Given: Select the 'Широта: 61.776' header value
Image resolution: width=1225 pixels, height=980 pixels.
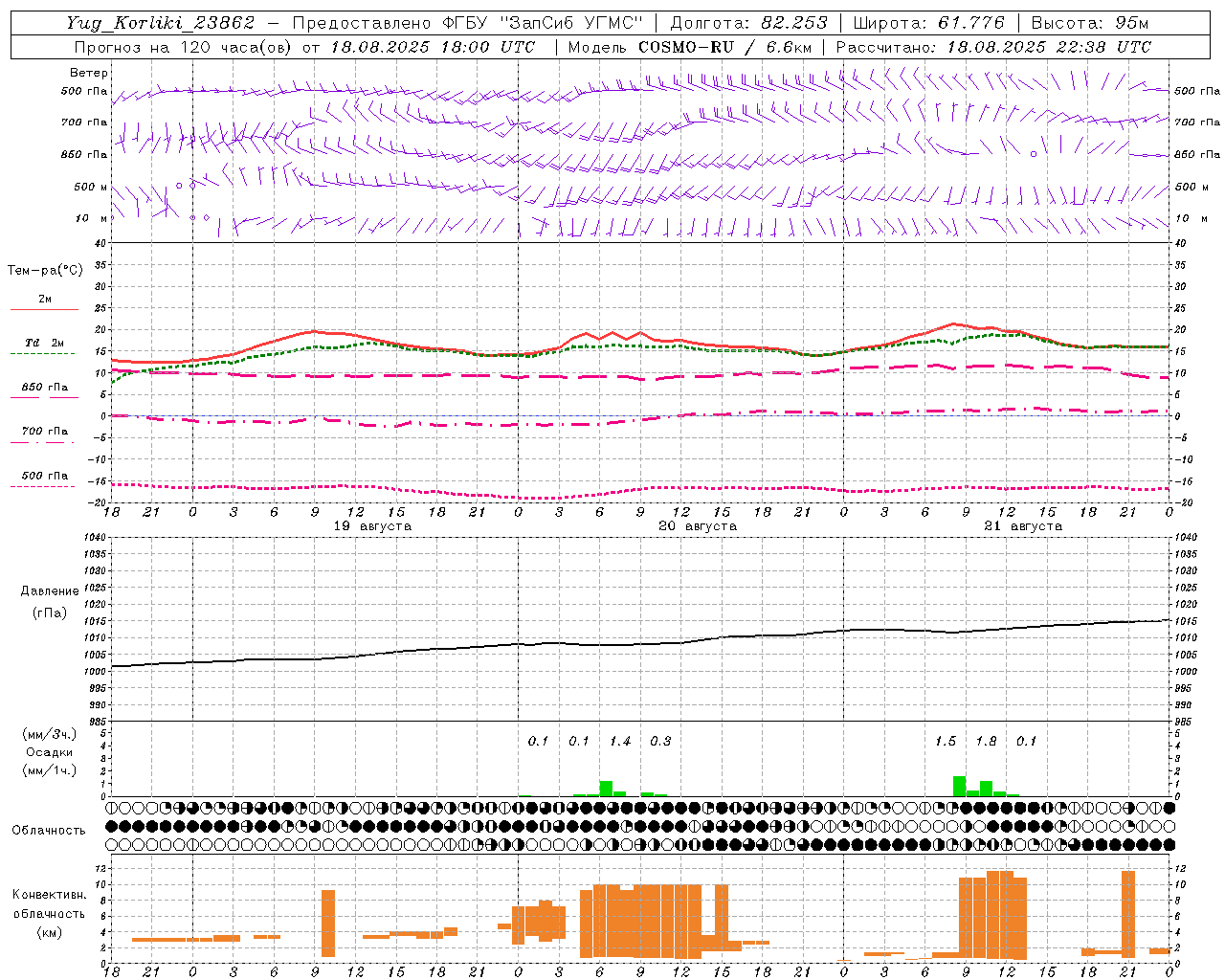Looking at the screenshot, I should point(928,23).
